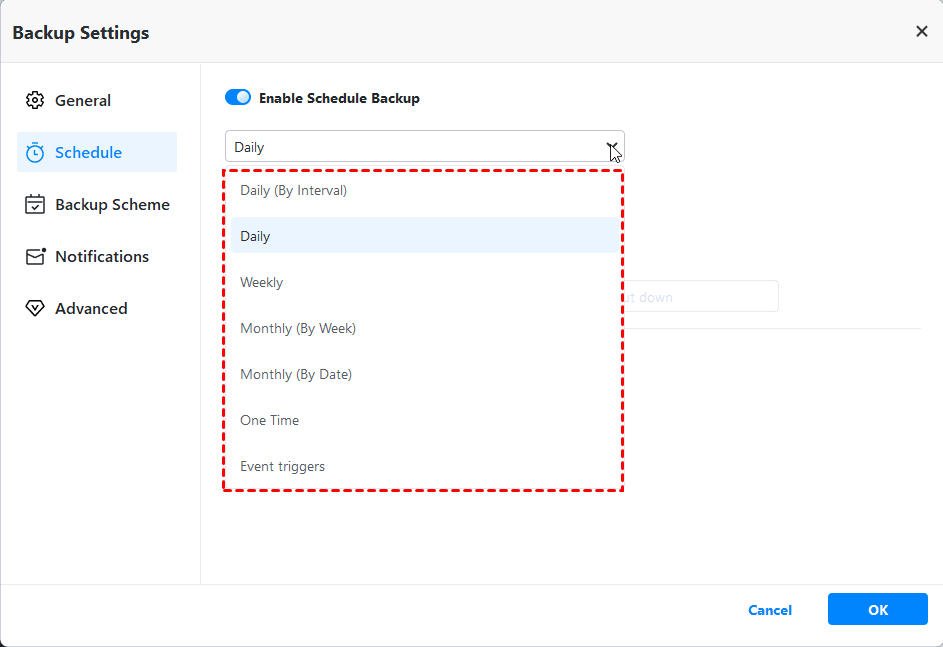
Task: Select Weekly from the schedule list
Action: coord(262,282)
